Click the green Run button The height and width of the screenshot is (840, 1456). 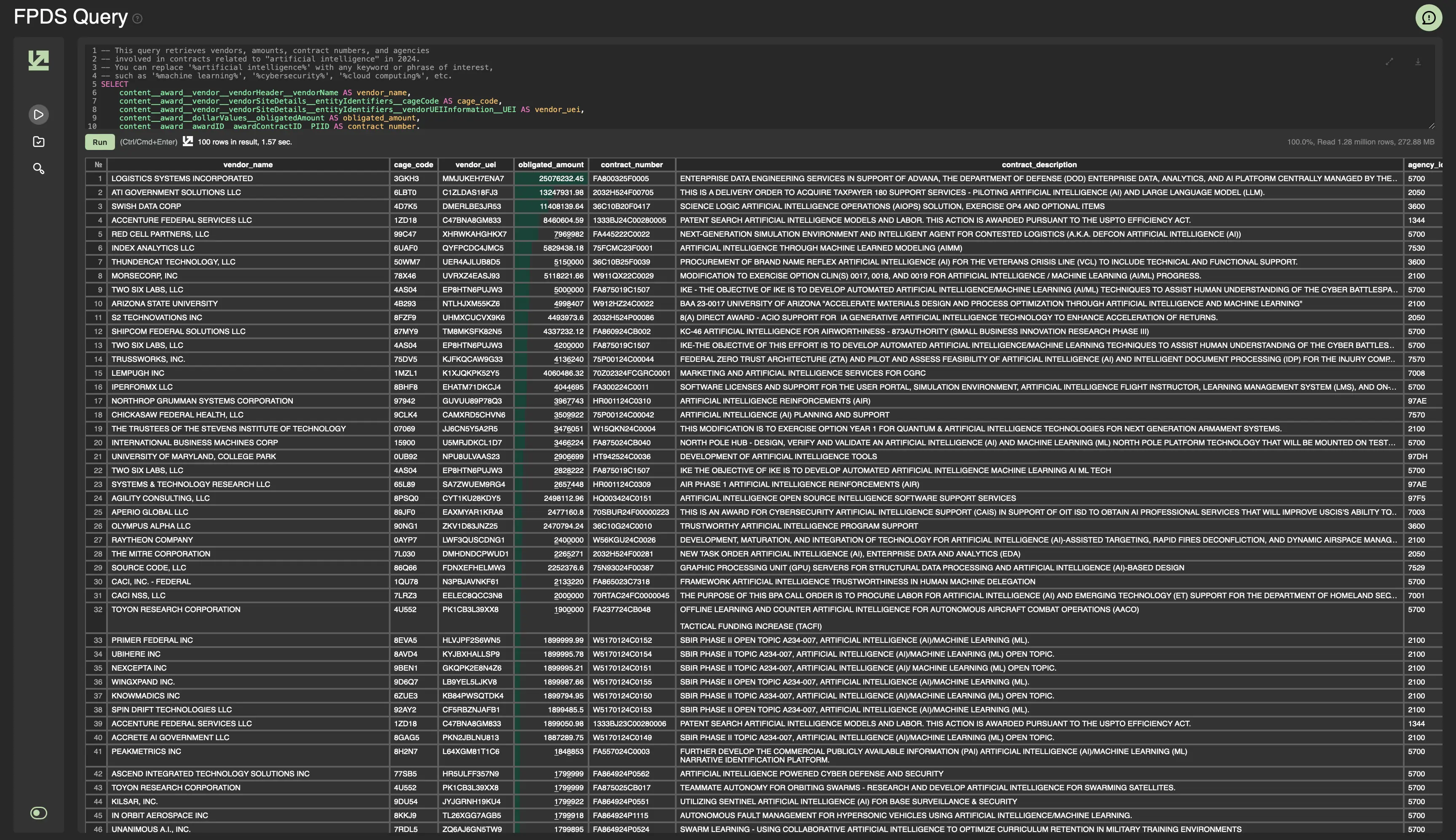(100, 142)
